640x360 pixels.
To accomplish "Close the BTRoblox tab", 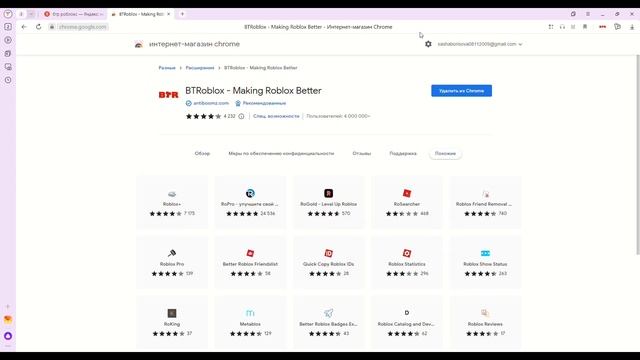I will (168, 14).
